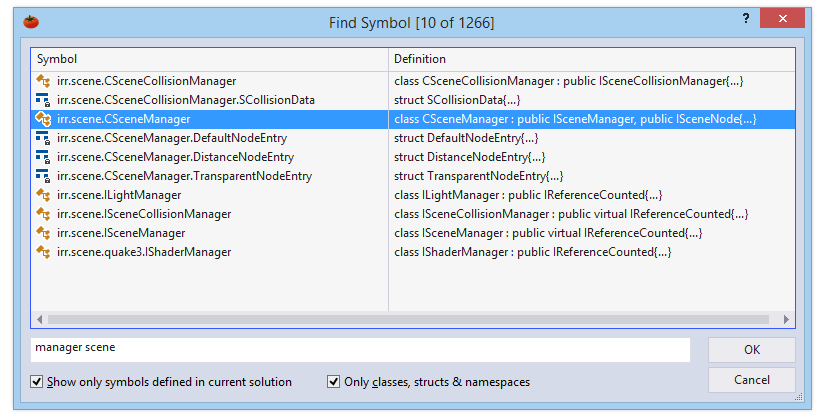Viewport: 822px width, 420px height.
Task: Toggle Only classes, structs & namespaces checkbox
Action: 334,382
